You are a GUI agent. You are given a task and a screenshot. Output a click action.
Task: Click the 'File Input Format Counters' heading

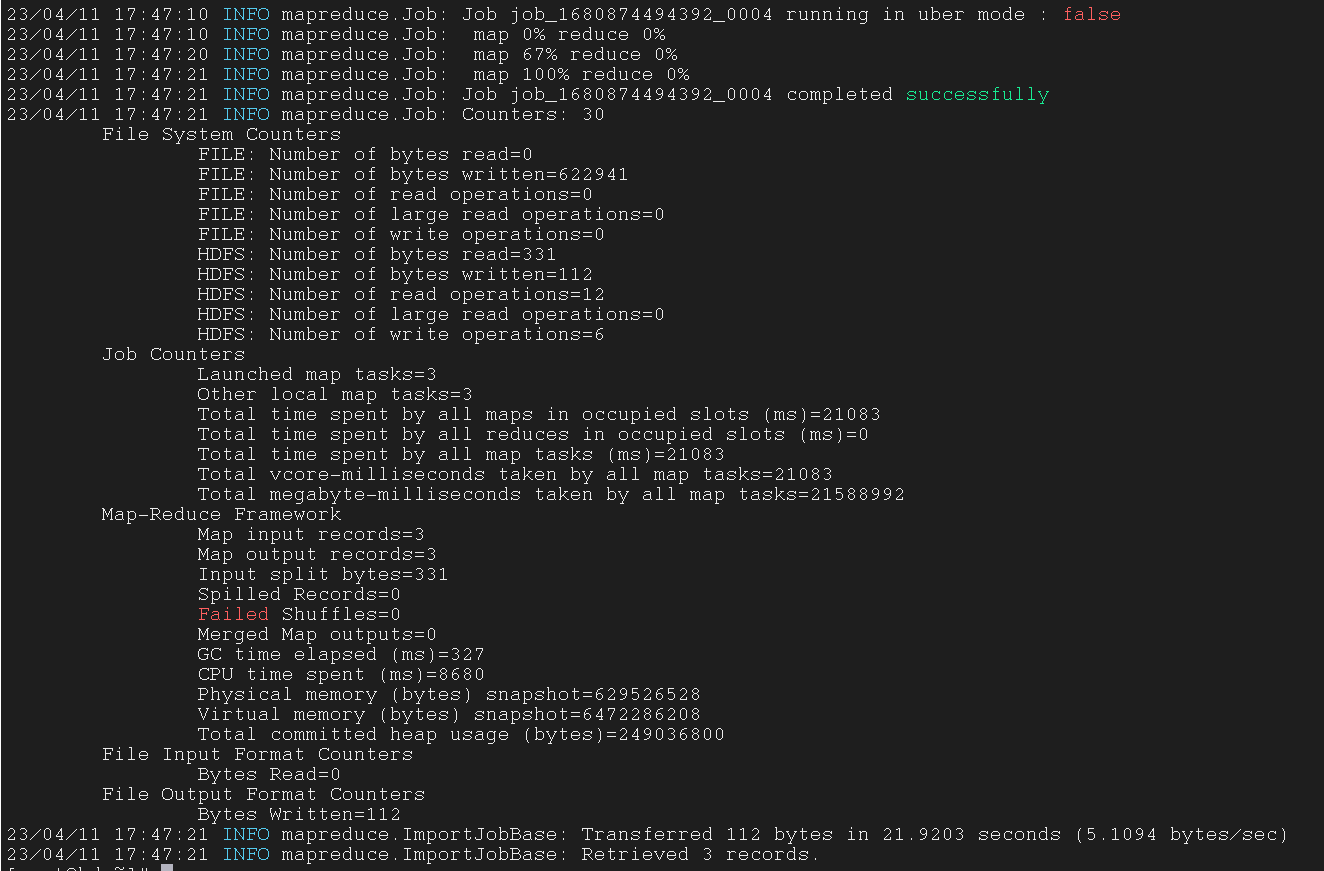pos(257,755)
